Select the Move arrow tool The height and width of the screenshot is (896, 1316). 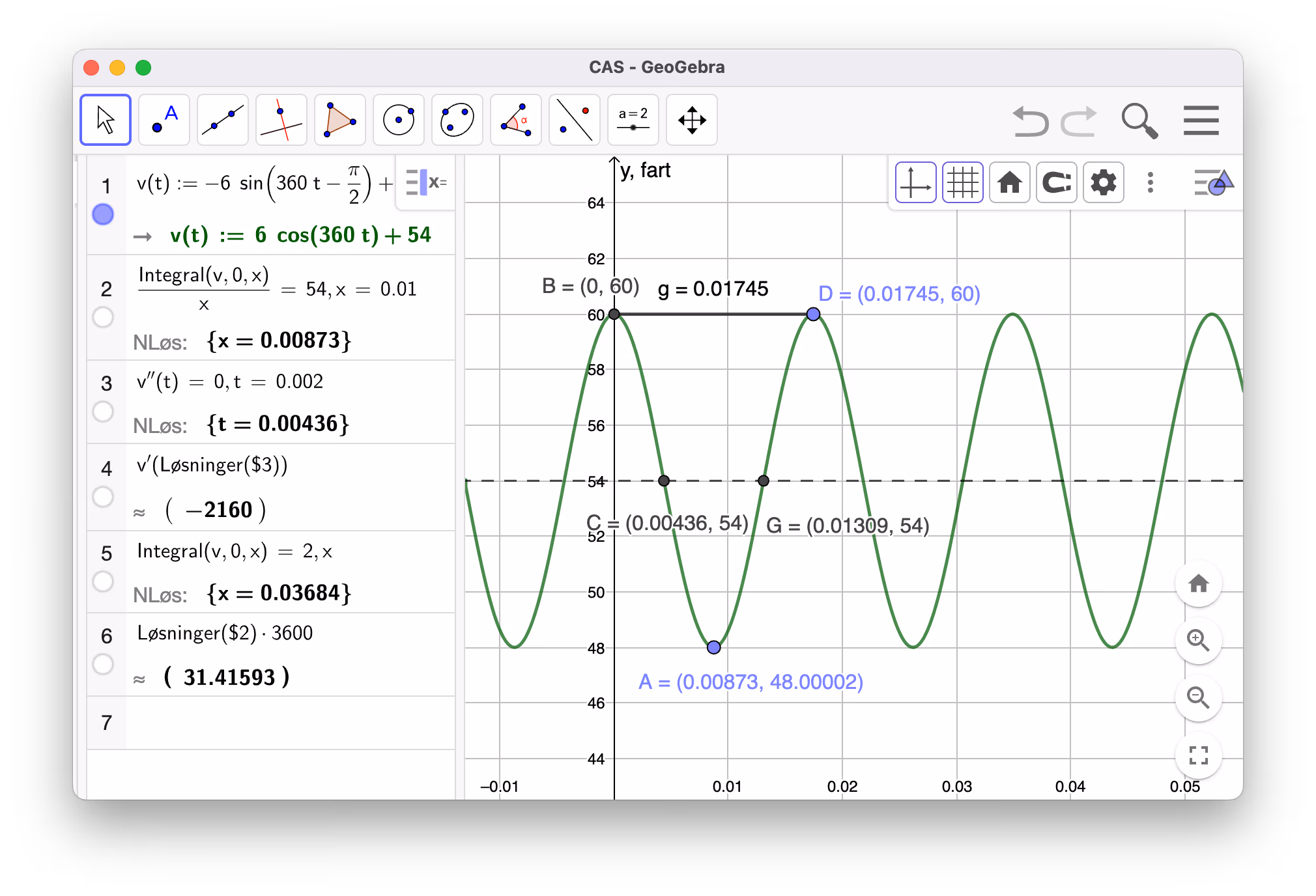[x=106, y=120]
